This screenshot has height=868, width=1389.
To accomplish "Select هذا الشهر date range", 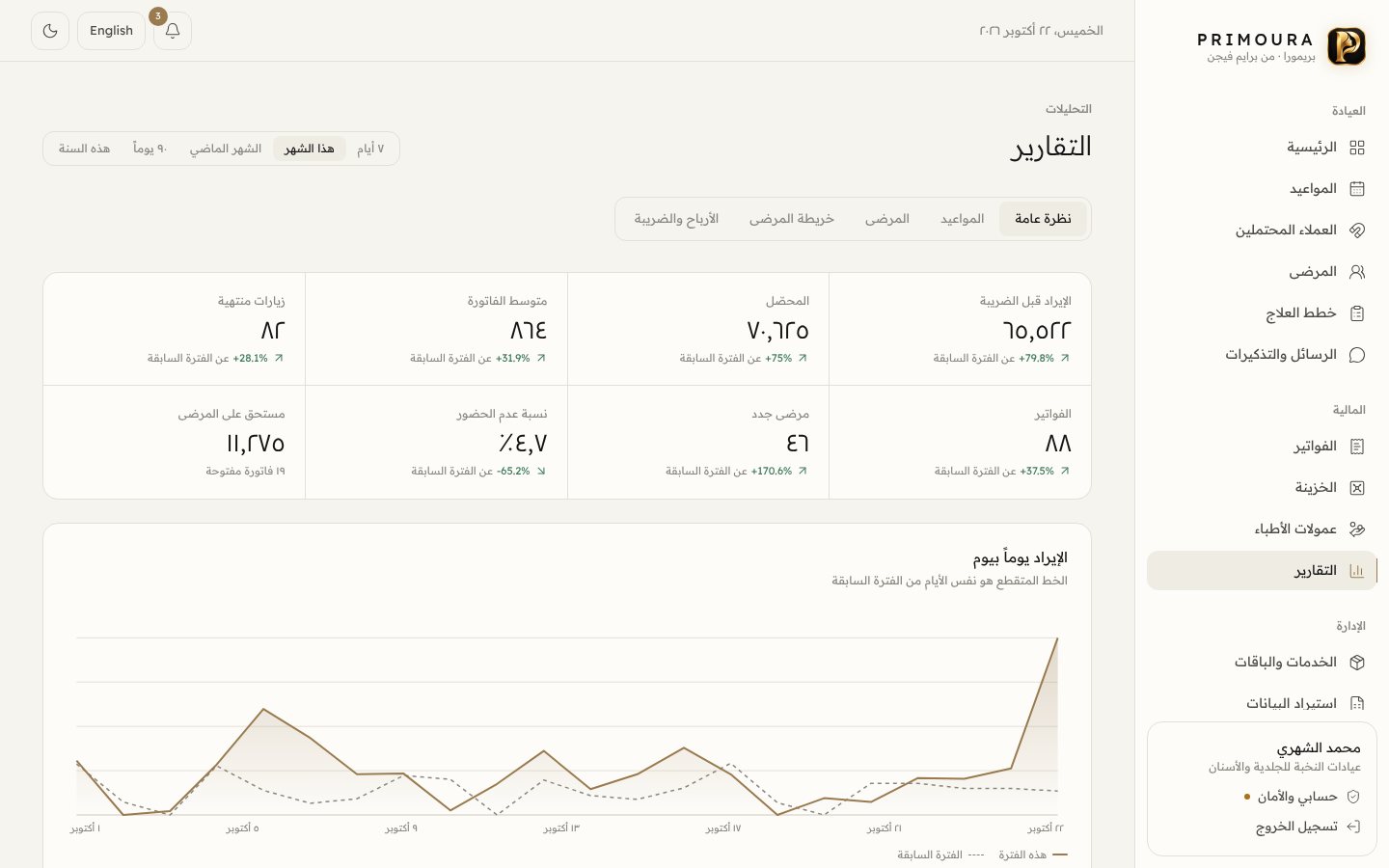I will [x=309, y=149].
